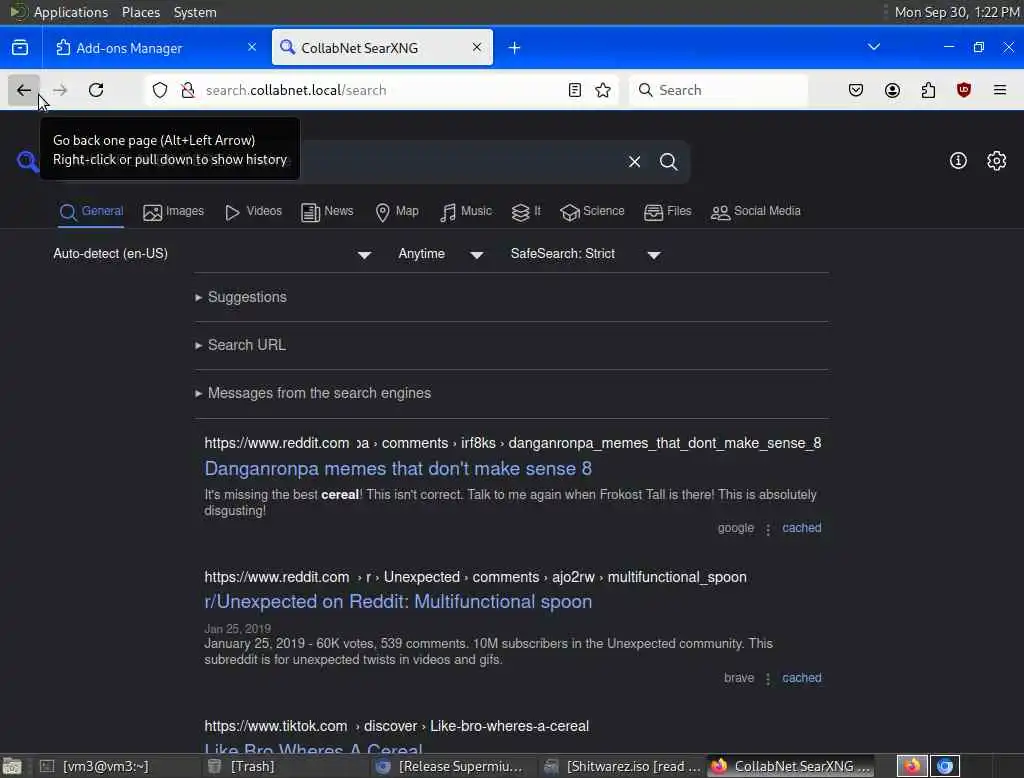Open the Auto-detect language dropdown
Image resolution: width=1024 pixels, height=778 pixels.
(212, 254)
